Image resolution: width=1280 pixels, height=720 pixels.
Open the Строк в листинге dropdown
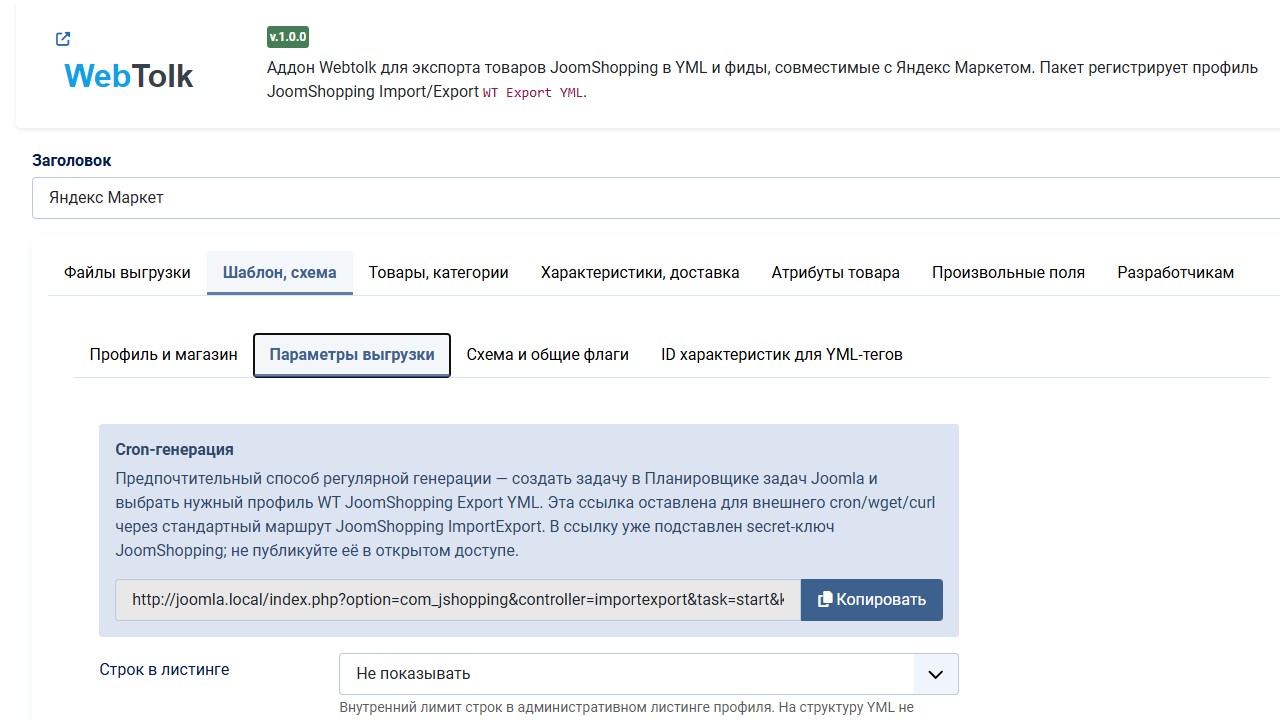click(x=649, y=674)
